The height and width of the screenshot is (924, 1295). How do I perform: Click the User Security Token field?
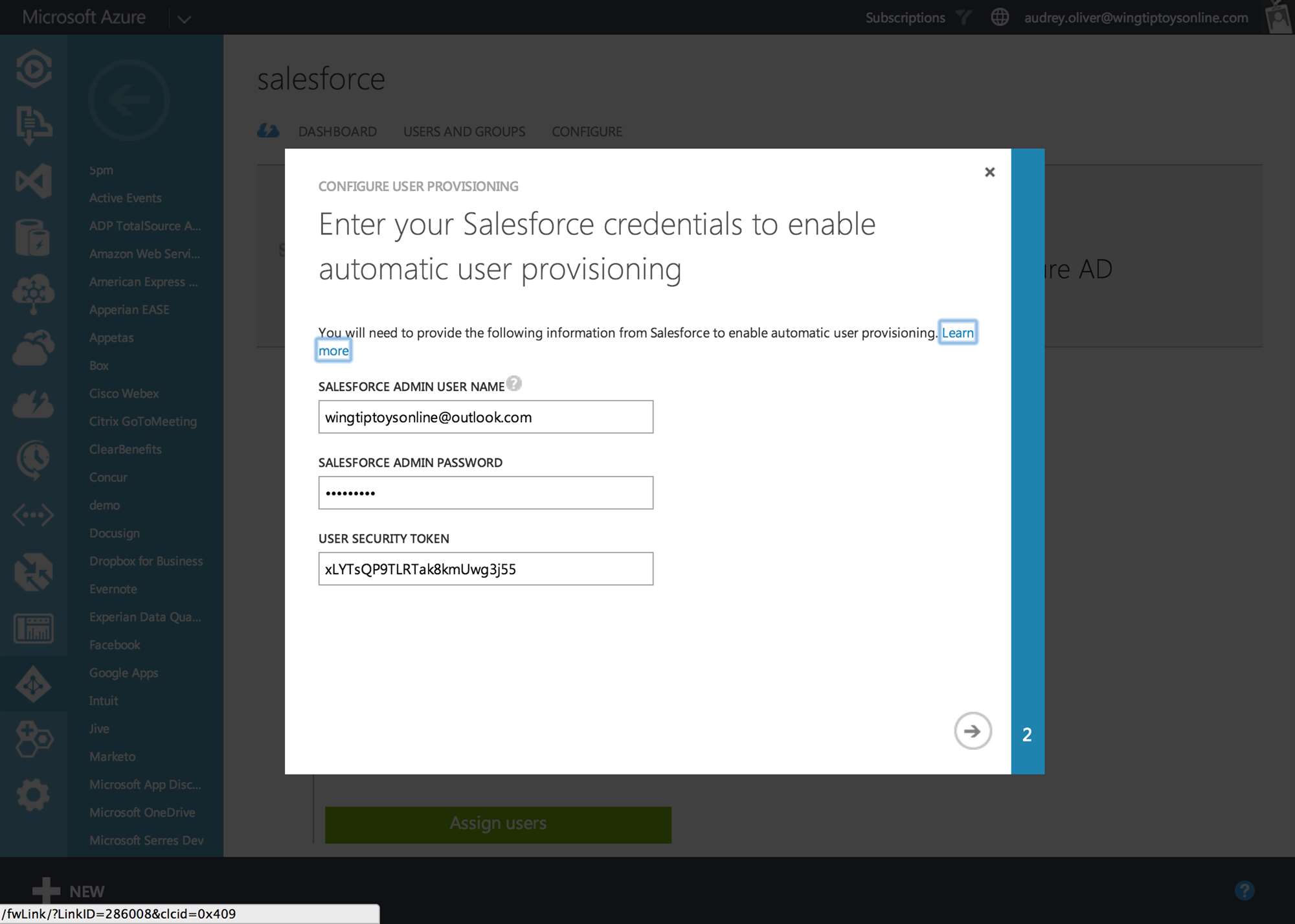[x=486, y=569]
